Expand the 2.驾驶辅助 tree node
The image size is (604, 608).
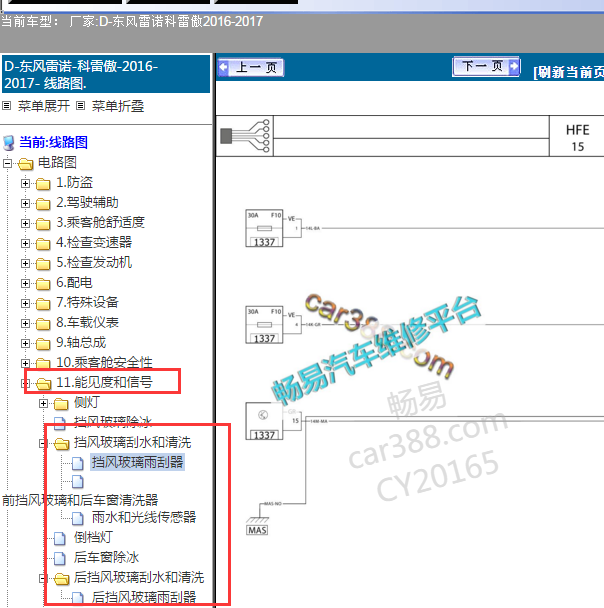(25, 203)
